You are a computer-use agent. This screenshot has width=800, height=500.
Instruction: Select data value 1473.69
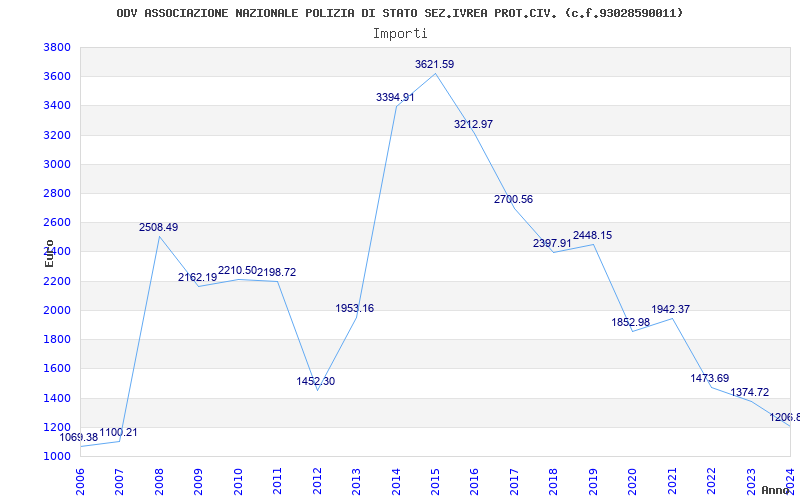point(710,379)
